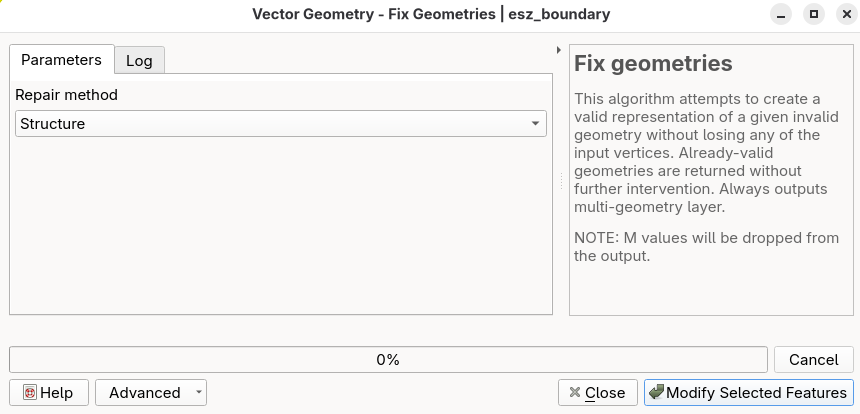Click the 0% progress bar
The height and width of the screenshot is (414, 860).
[388, 360]
